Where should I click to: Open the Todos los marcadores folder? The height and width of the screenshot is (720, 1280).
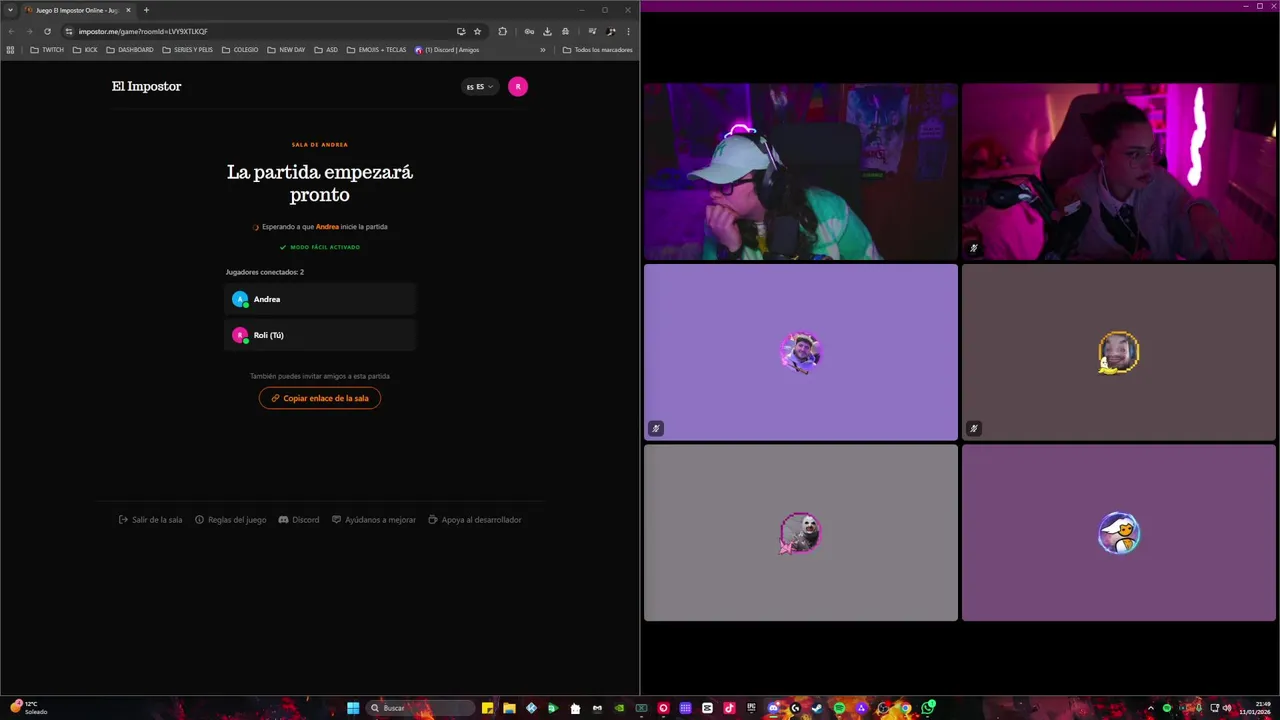[598, 50]
